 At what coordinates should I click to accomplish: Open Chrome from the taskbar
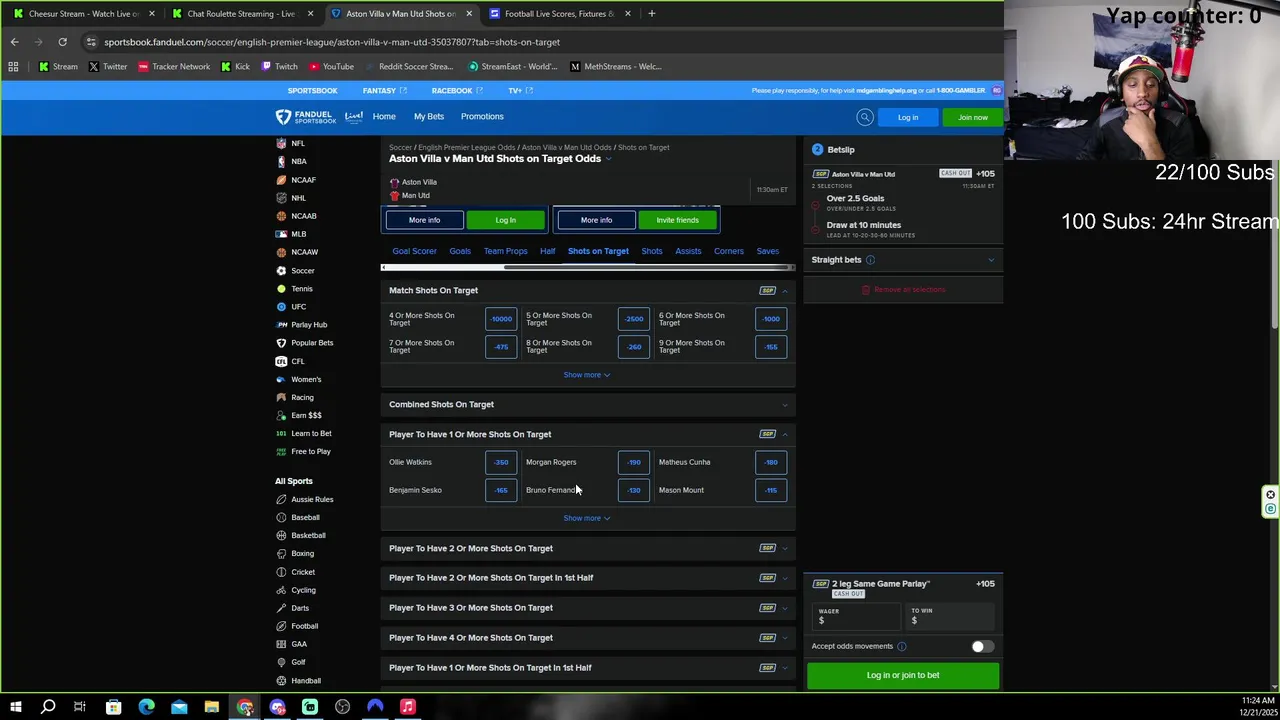point(245,707)
